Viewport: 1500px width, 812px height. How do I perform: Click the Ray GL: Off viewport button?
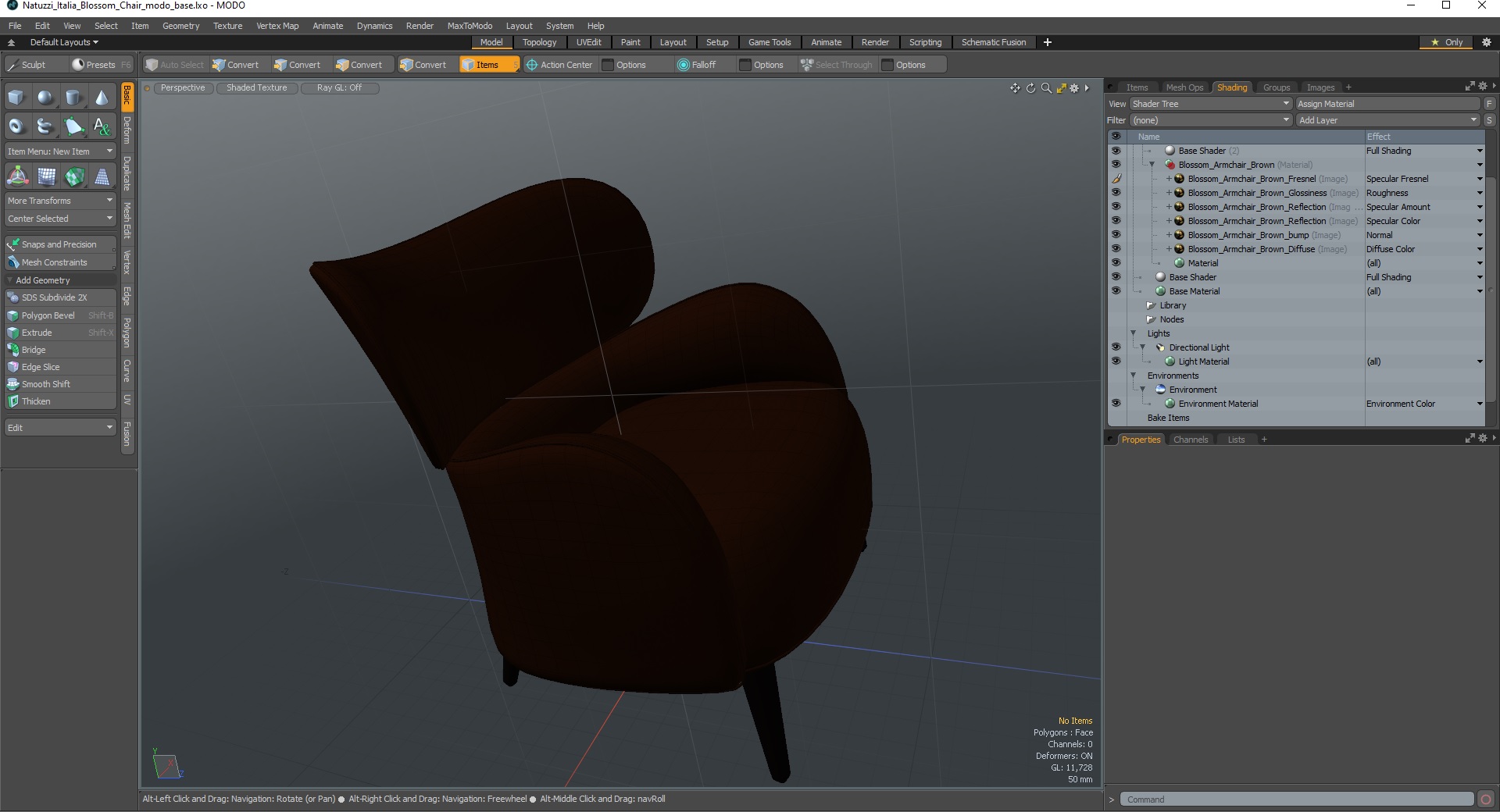coord(339,88)
